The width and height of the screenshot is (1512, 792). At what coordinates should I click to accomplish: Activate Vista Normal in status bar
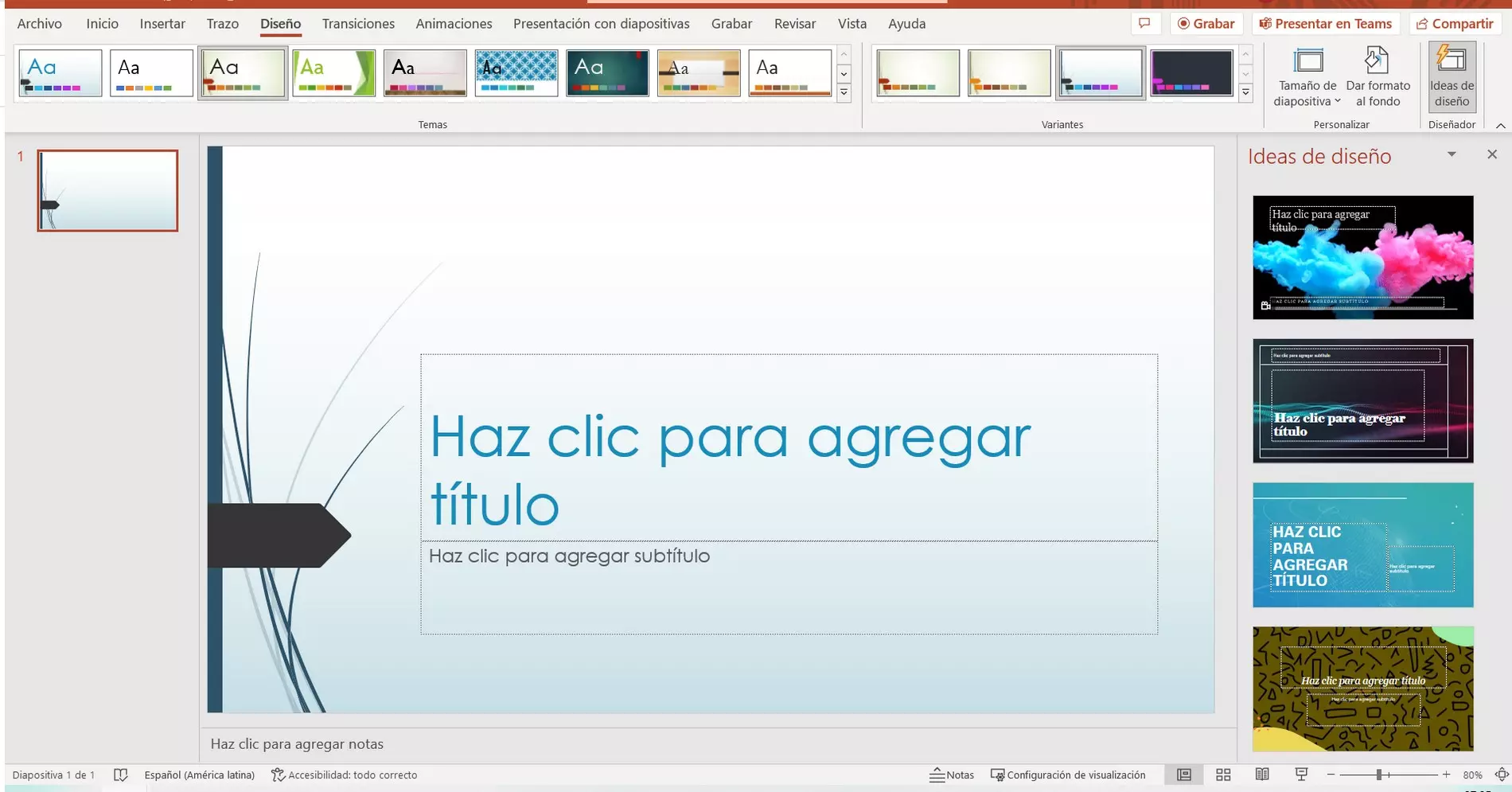[1183, 774]
